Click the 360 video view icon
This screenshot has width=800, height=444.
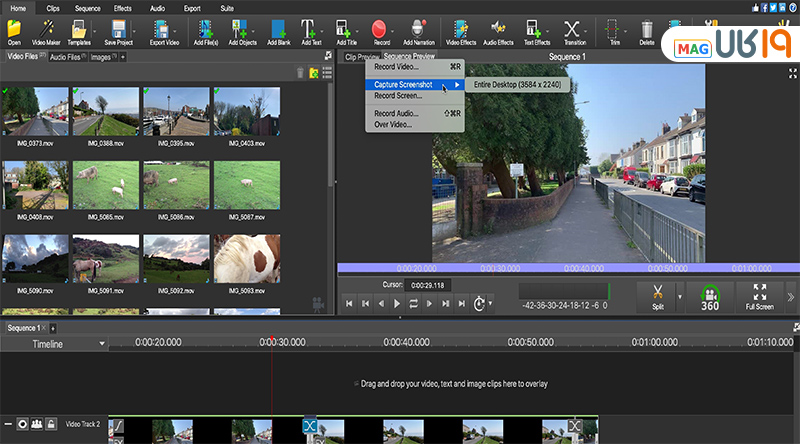click(710, 298)
